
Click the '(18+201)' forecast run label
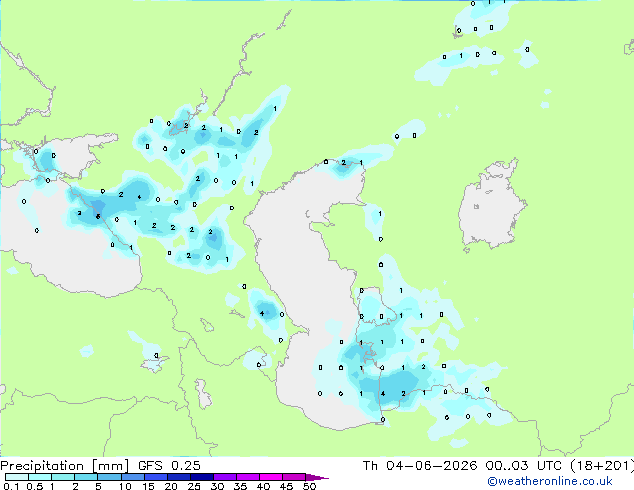tap(602, 466)
